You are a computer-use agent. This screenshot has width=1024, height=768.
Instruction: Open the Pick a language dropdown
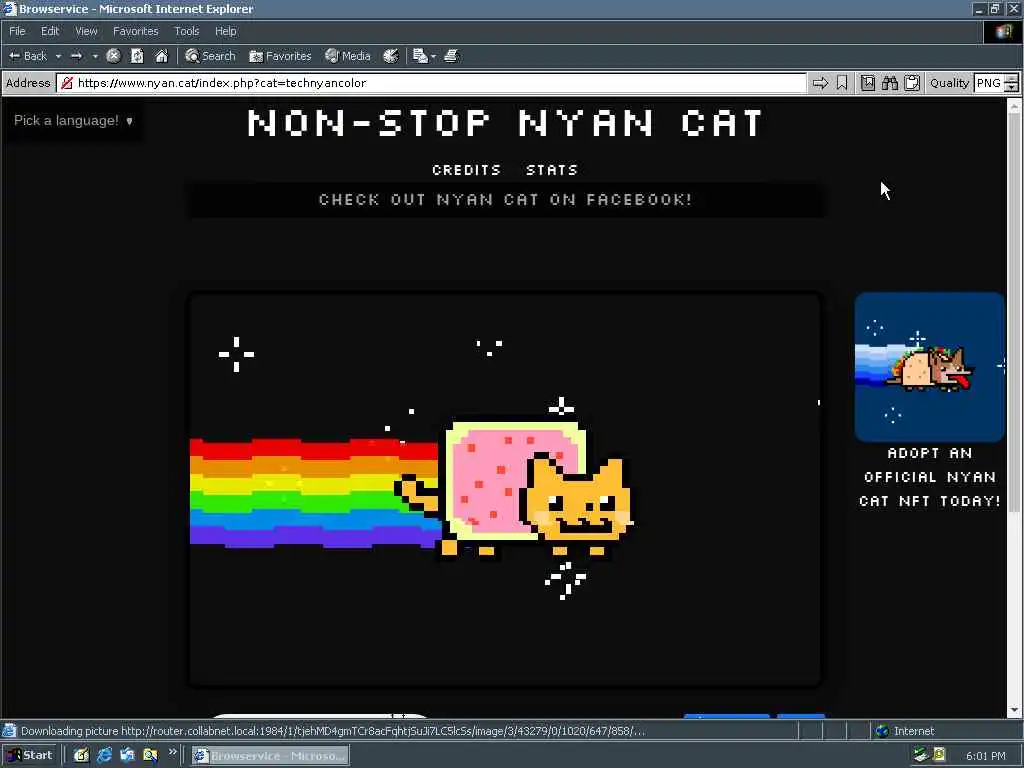click(73, 120)
